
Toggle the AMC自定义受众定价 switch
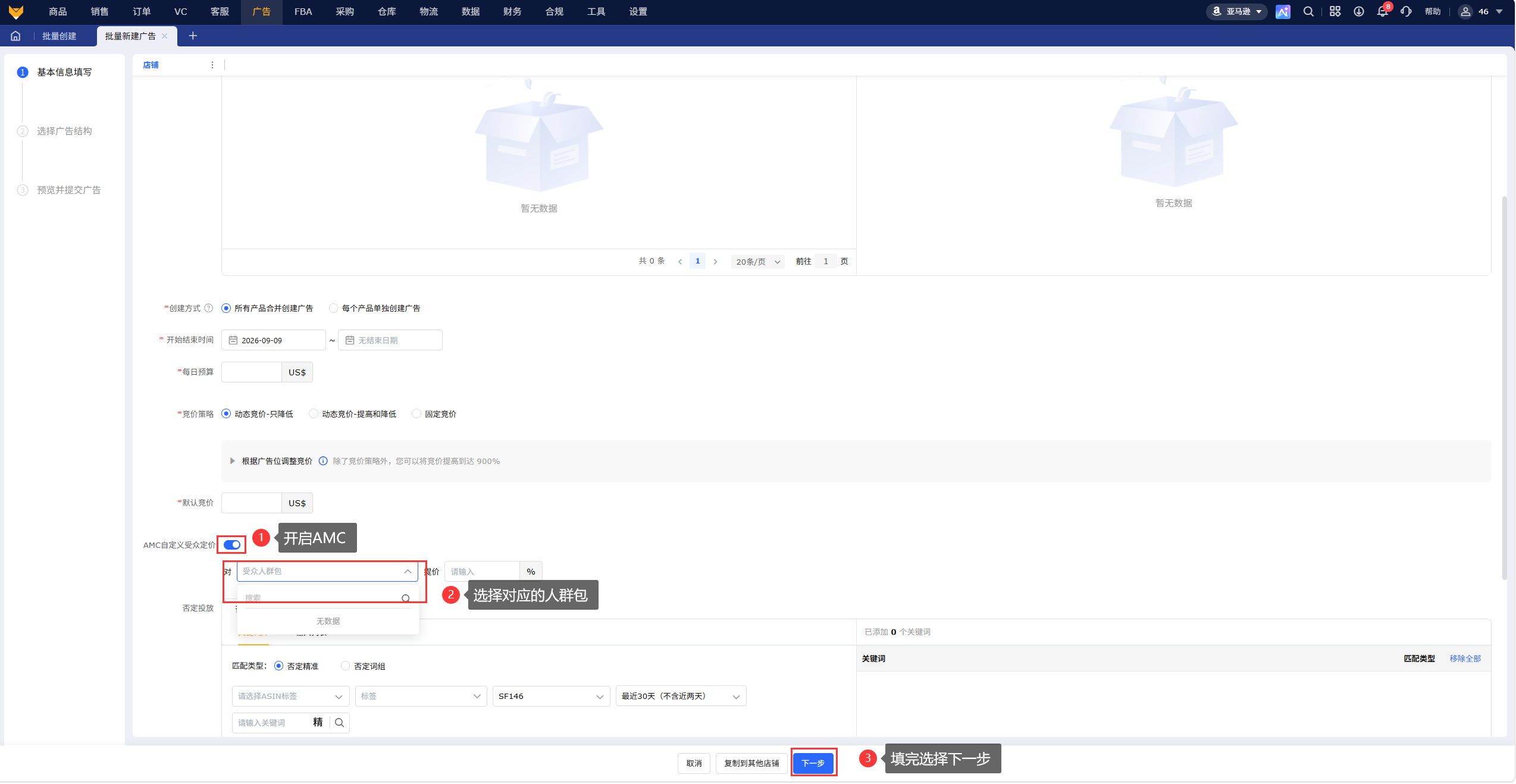click(232, 545)
